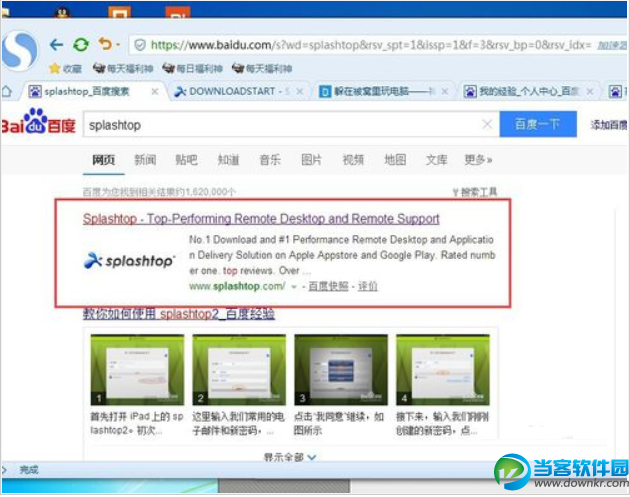Screen dimensions: 630x497
Task: Open the 教你如何使用 splashtop2 百度经验 result
Action: 179,314
